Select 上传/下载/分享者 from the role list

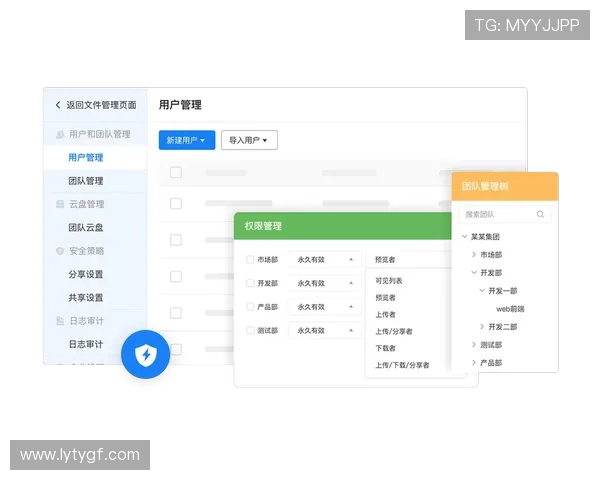click(402, 365)
